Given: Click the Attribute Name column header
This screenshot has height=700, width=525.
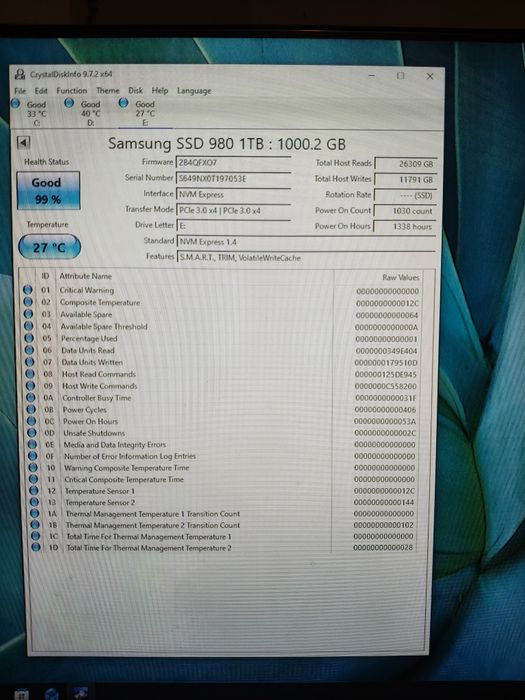Looking at the screenshot, I should (x=85, y=276).
